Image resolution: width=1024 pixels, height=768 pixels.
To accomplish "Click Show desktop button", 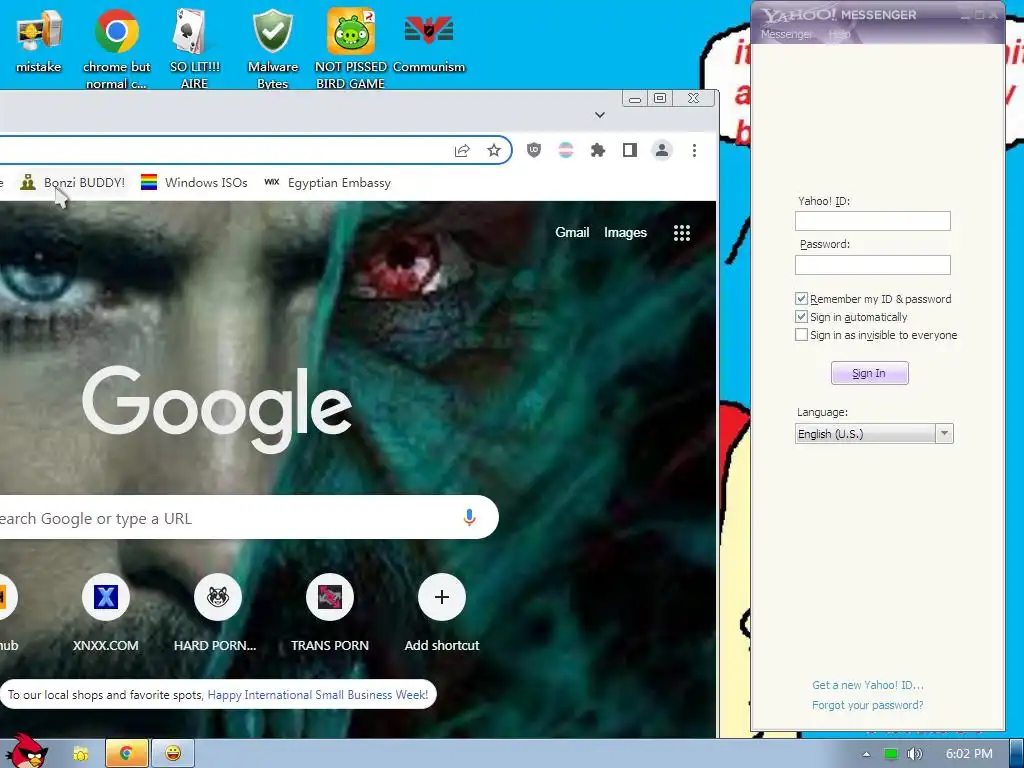I will point(1017,754).
